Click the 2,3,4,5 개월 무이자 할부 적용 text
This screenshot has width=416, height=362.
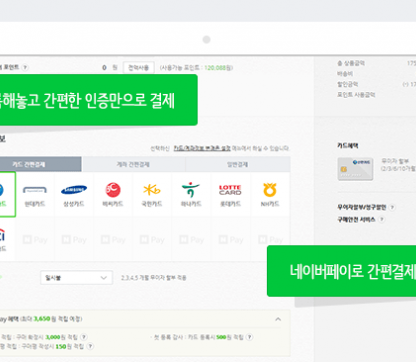point(154,278)
